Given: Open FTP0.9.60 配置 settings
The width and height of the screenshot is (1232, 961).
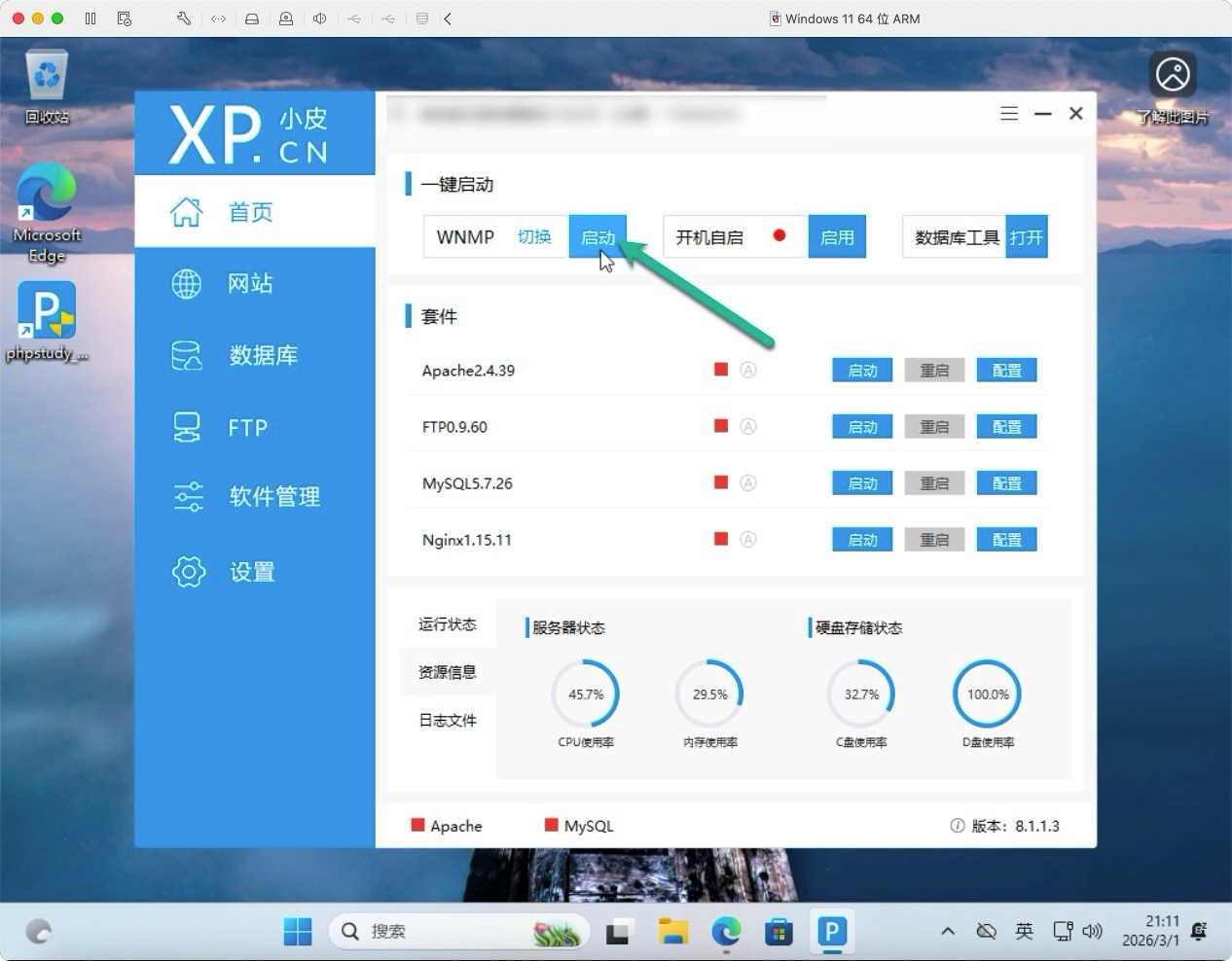Looking at the screenshot, I should [1006, 426].
